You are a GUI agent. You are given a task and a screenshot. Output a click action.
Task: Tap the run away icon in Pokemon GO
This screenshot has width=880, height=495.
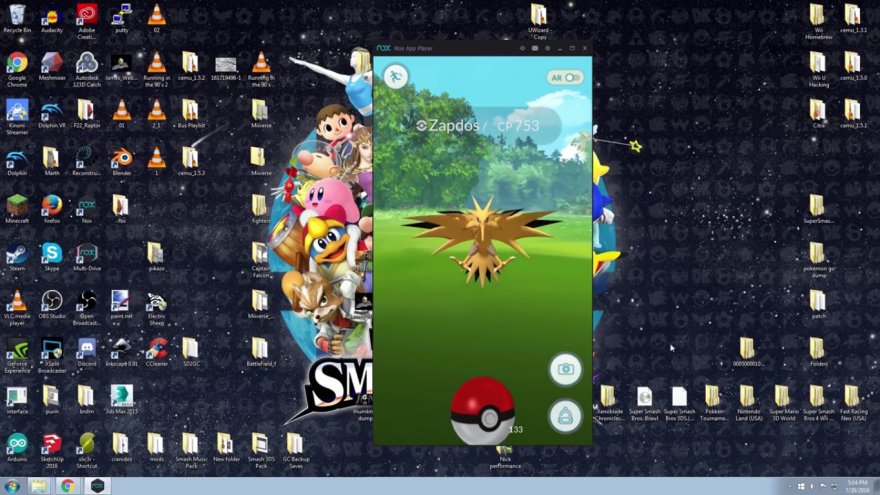pos(396,77)
